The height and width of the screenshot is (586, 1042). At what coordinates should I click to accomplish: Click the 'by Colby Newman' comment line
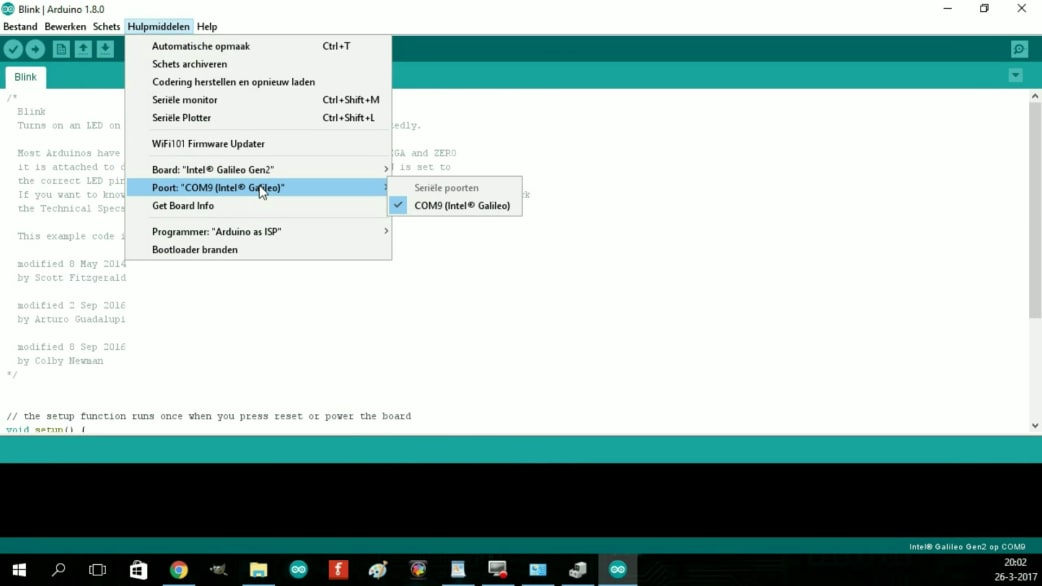tap(60, 361)
